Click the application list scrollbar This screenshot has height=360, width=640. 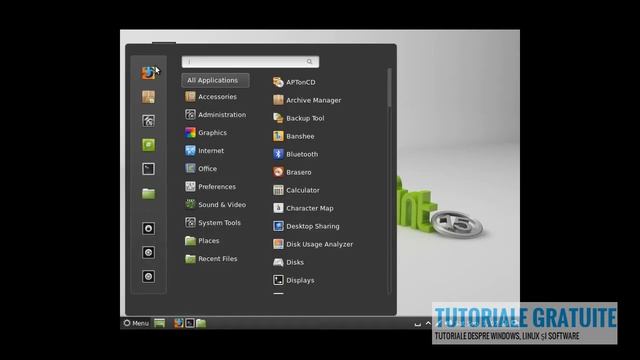[389, 88]
